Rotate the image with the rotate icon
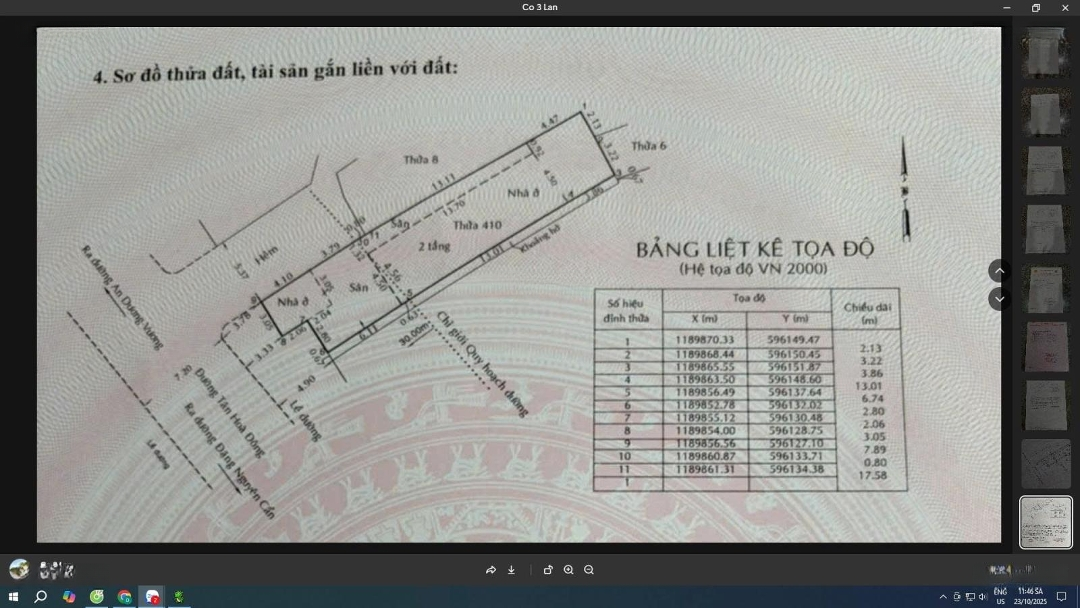1080x608 pixels. pos(548,570)
